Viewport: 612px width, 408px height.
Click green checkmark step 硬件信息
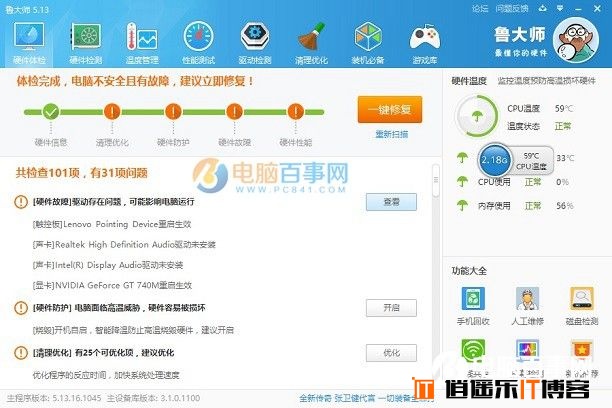pos(51,112)
